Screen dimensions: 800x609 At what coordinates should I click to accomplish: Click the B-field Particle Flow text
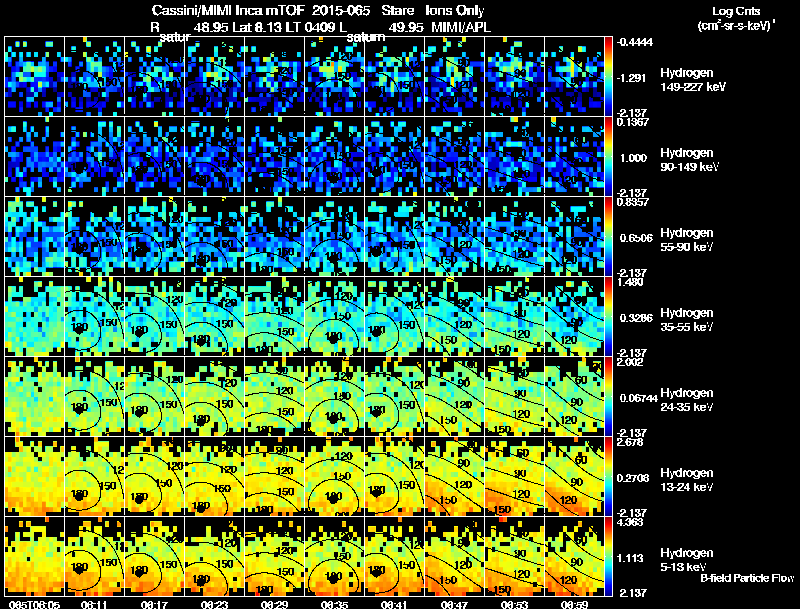click(746, 578)
